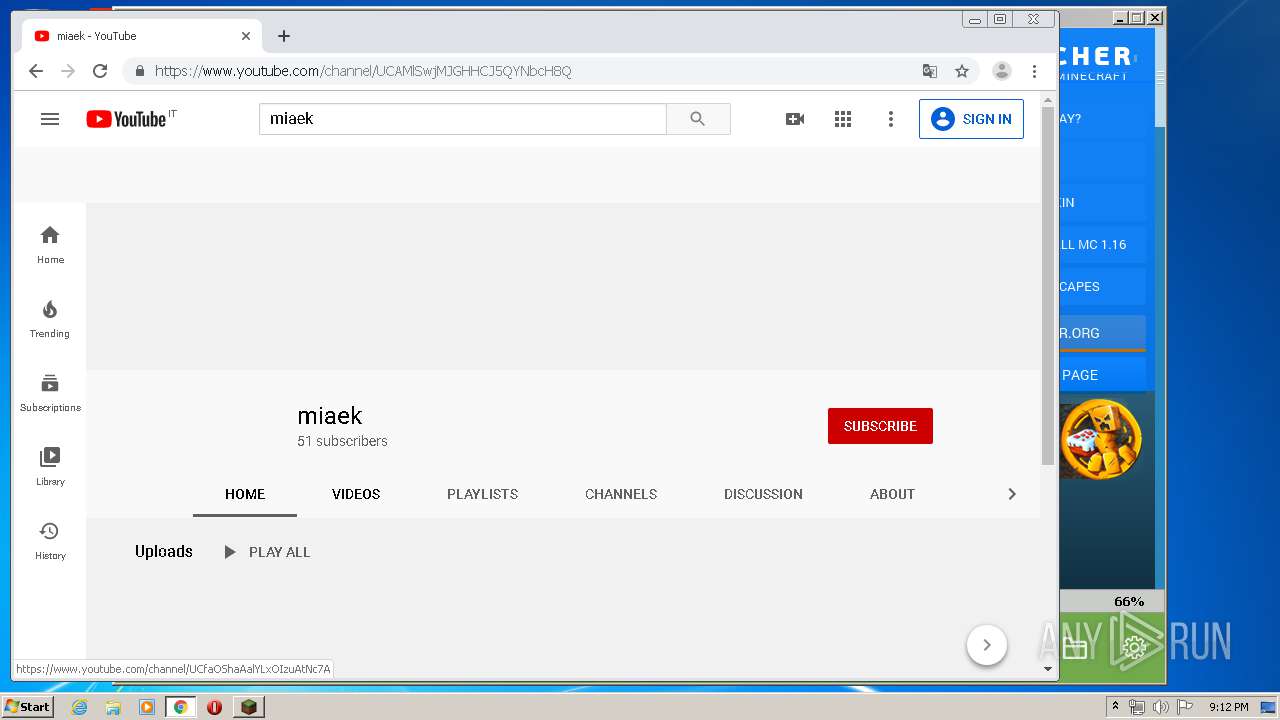This screenshot has height=720, width=1280.
Task: Click the 9:12 PM taskbar clock
Action: pyautogui.click(x=1229, y=707)
